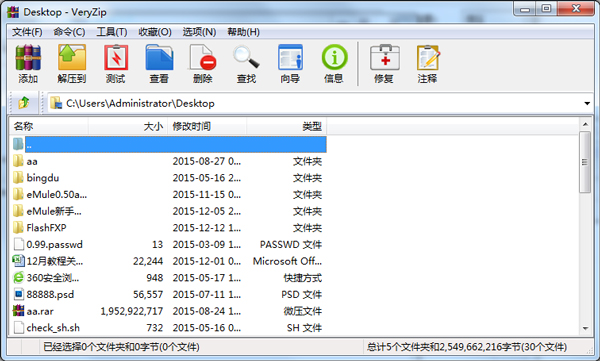Click the check_sh.sh file icon

pos(18,328)
